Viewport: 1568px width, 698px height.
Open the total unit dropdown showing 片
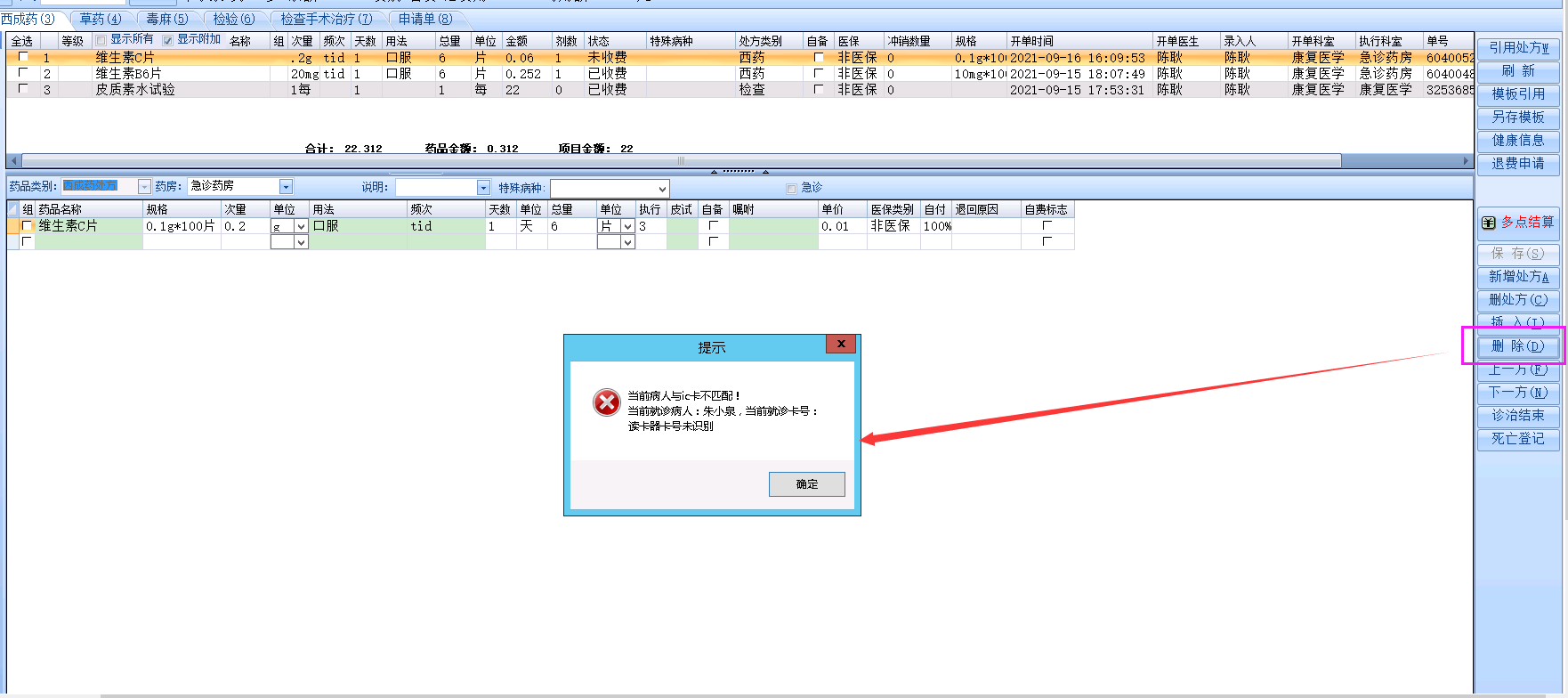click(x=627, y=227)
